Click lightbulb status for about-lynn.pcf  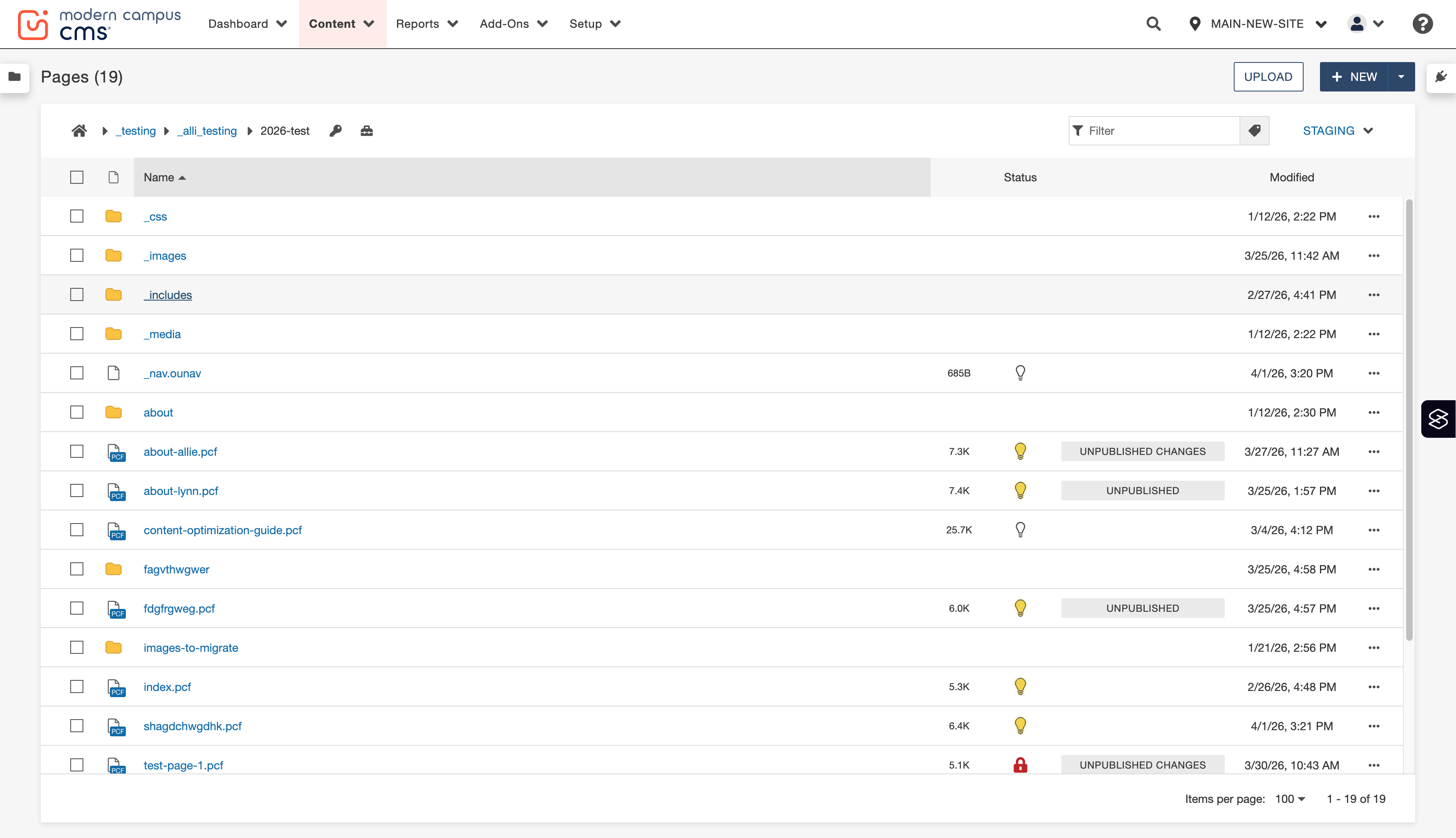click(x=1020, y=490)
